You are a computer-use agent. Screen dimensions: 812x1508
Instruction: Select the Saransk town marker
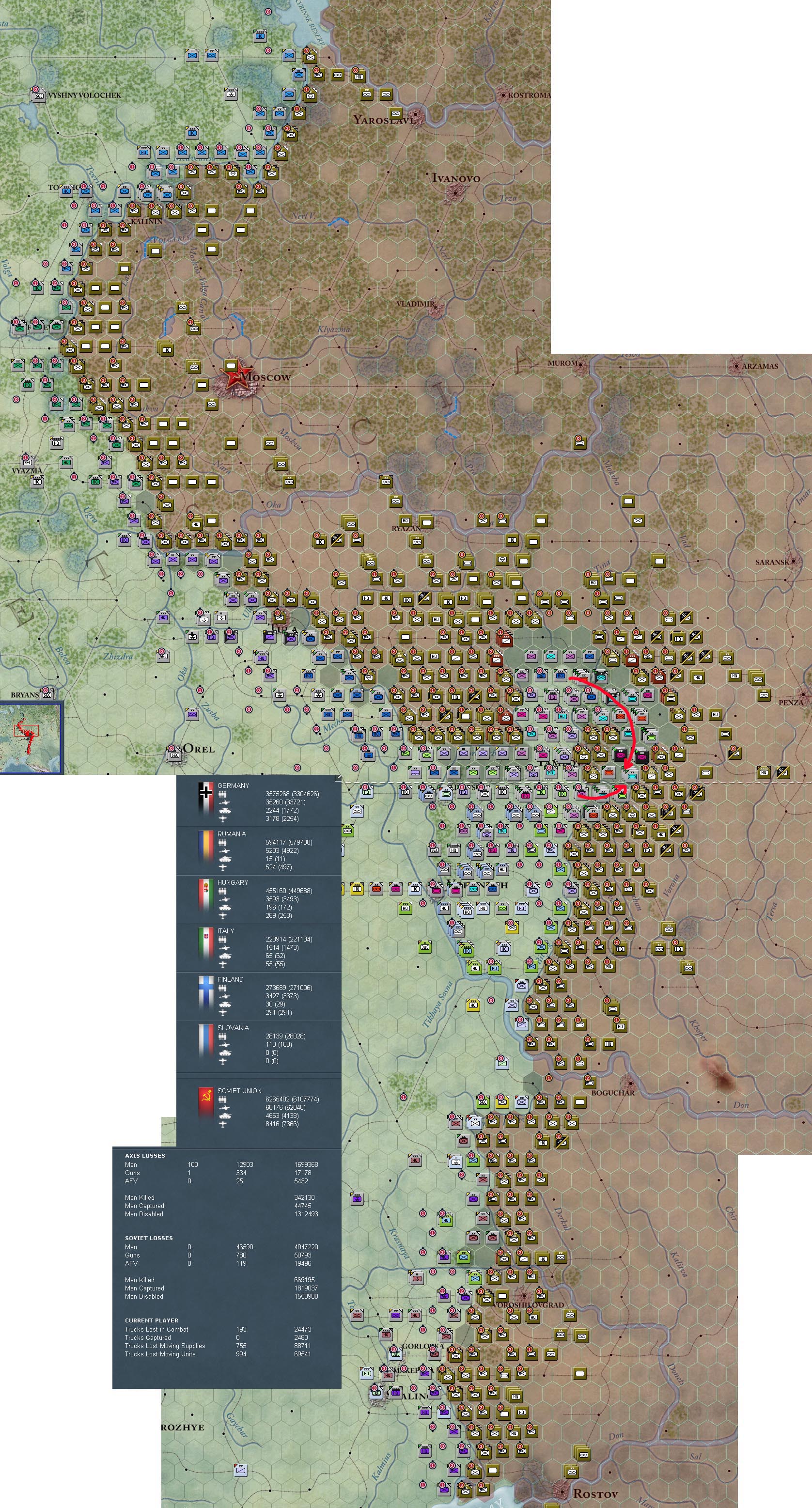[x=794, y=561]
